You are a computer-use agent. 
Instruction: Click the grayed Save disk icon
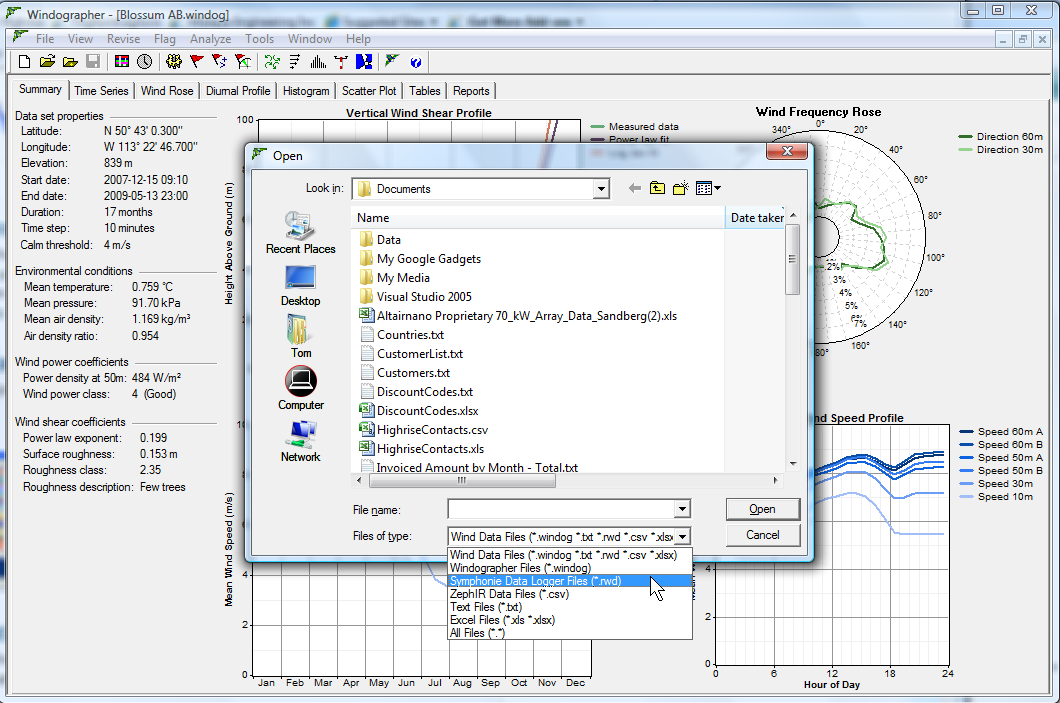[93, 62]
